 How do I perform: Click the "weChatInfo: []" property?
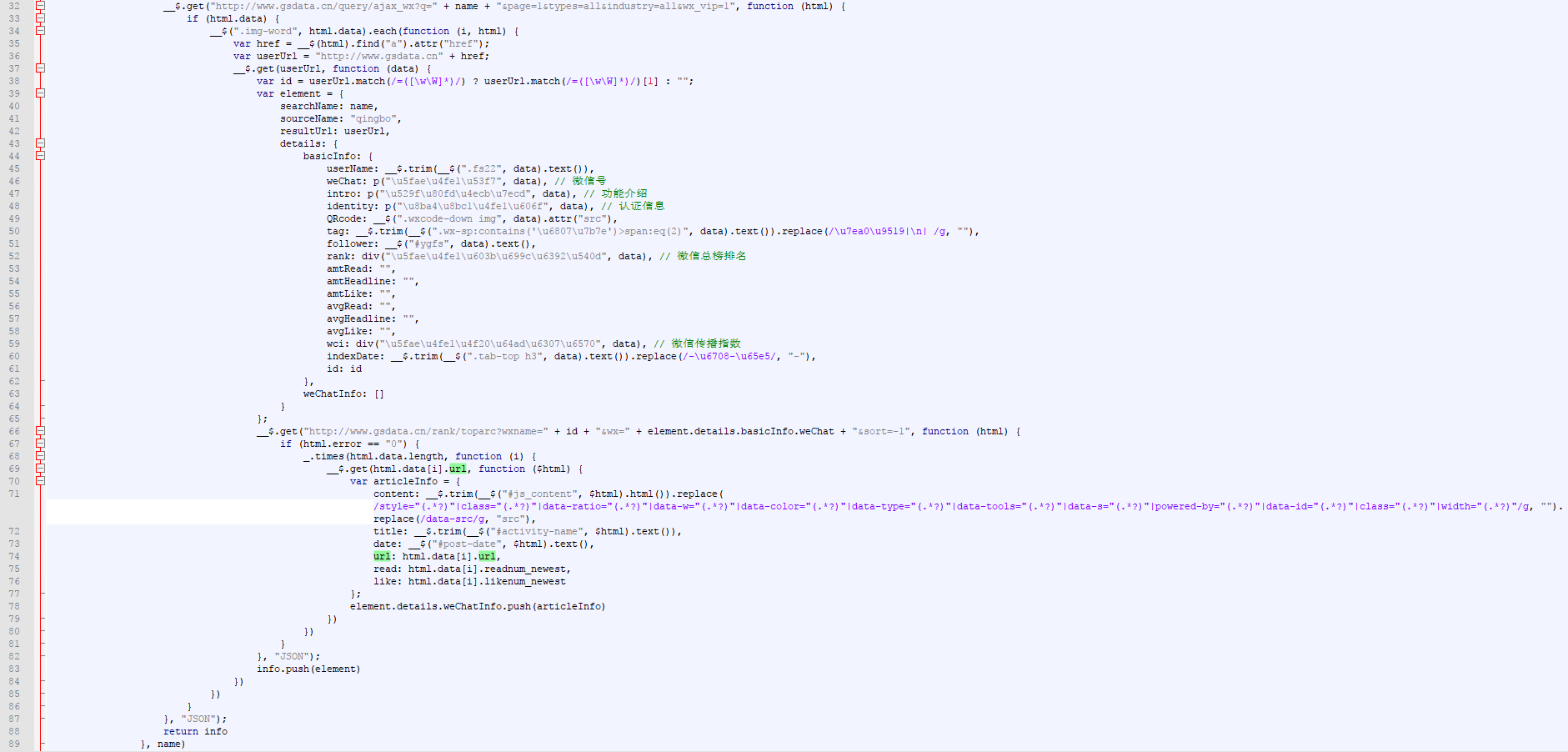343,394
